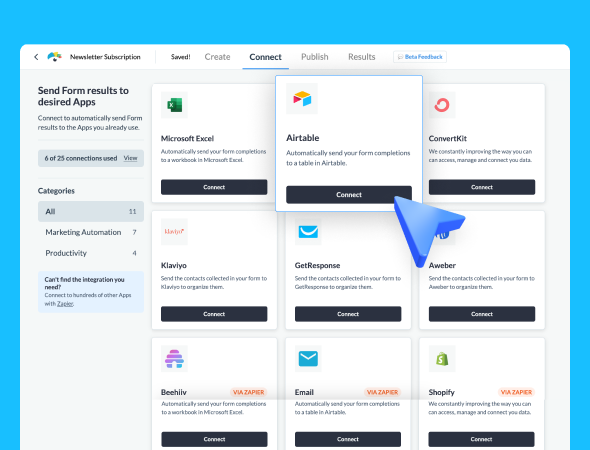
Task: Click the Via Zapier badge on Email
Action: click(x=382, y=392)
